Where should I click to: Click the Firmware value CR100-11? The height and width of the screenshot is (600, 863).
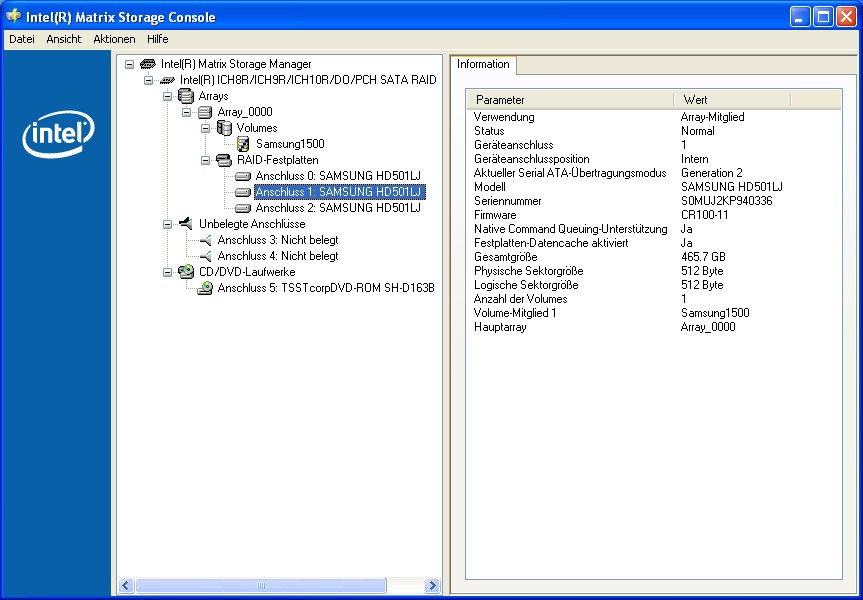point(704,215)
